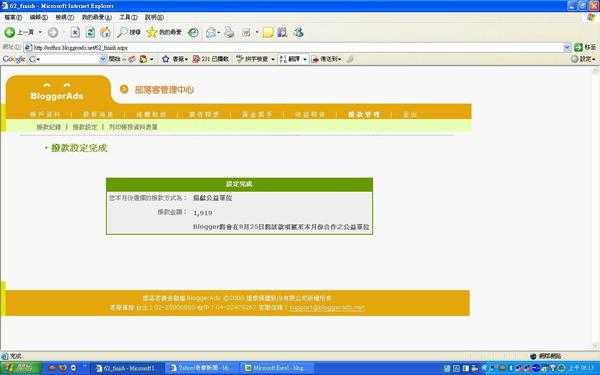Open the Tools menu
This screenshot has width=600, height=375.
click(128, 17)
